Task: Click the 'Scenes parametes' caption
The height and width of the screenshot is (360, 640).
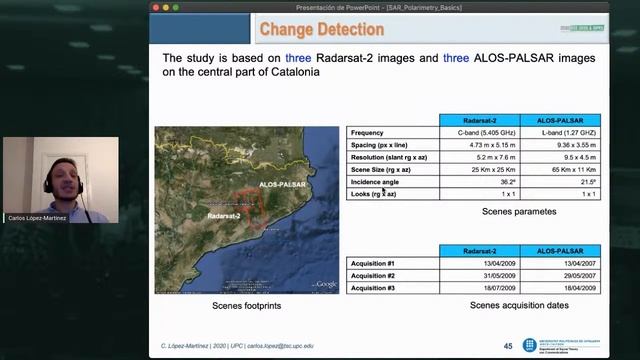Action: [x=519, y=211]
